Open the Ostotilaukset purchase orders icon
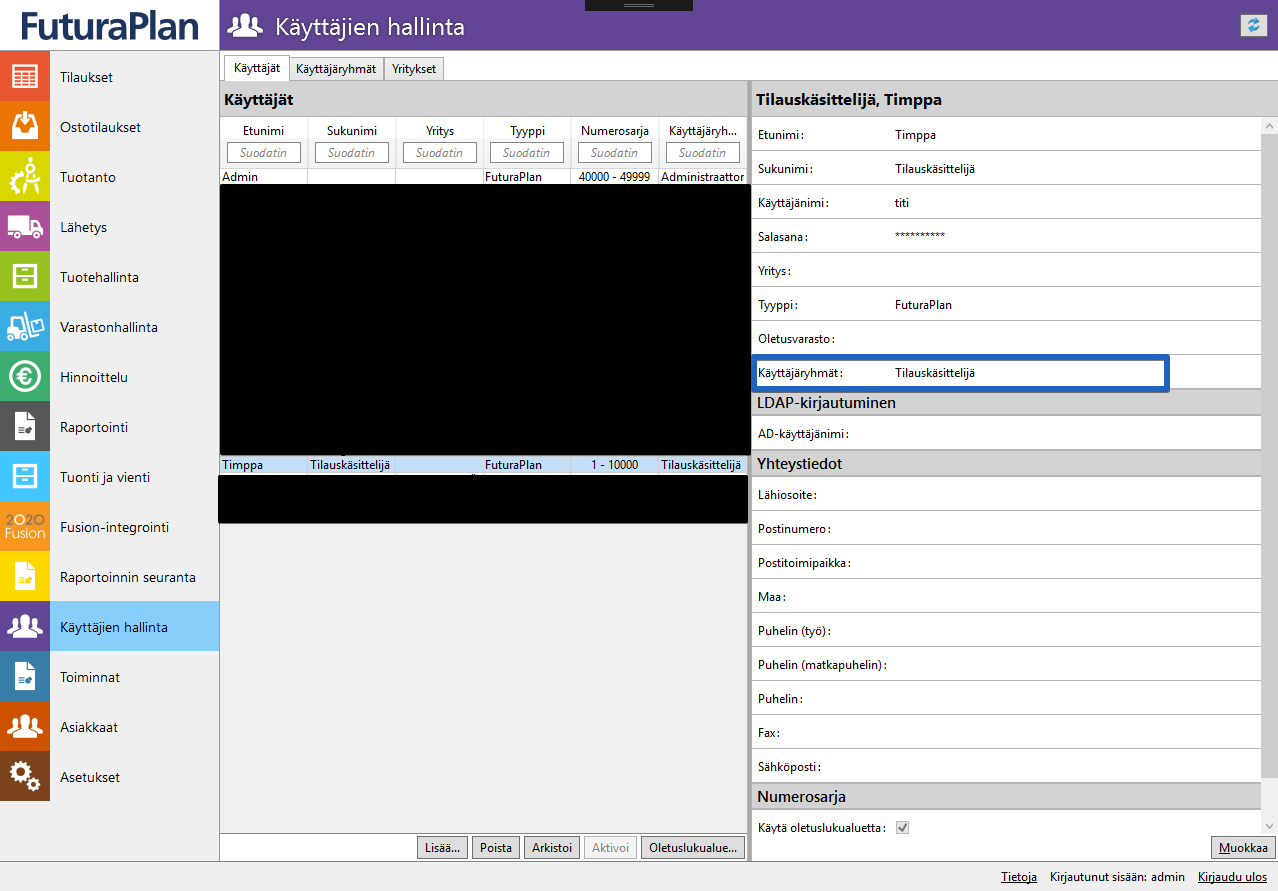The width and height of the screenshot is (1278, 891). tap(25, 127)
